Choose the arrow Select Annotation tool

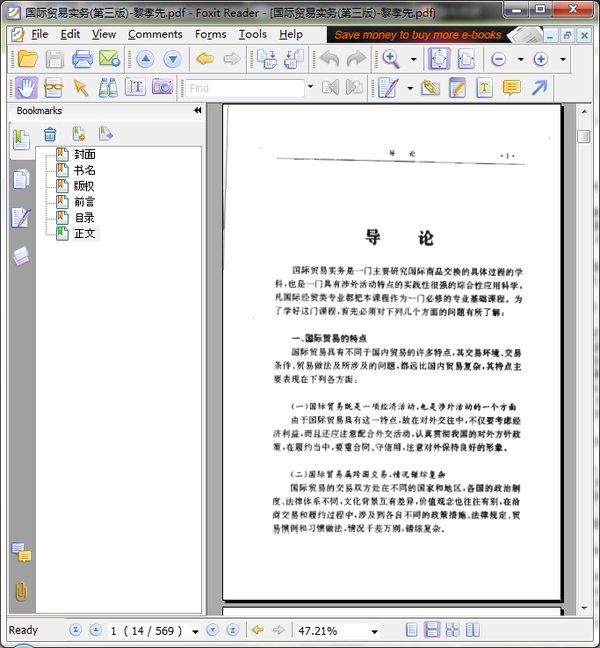[x=81, y=88]
